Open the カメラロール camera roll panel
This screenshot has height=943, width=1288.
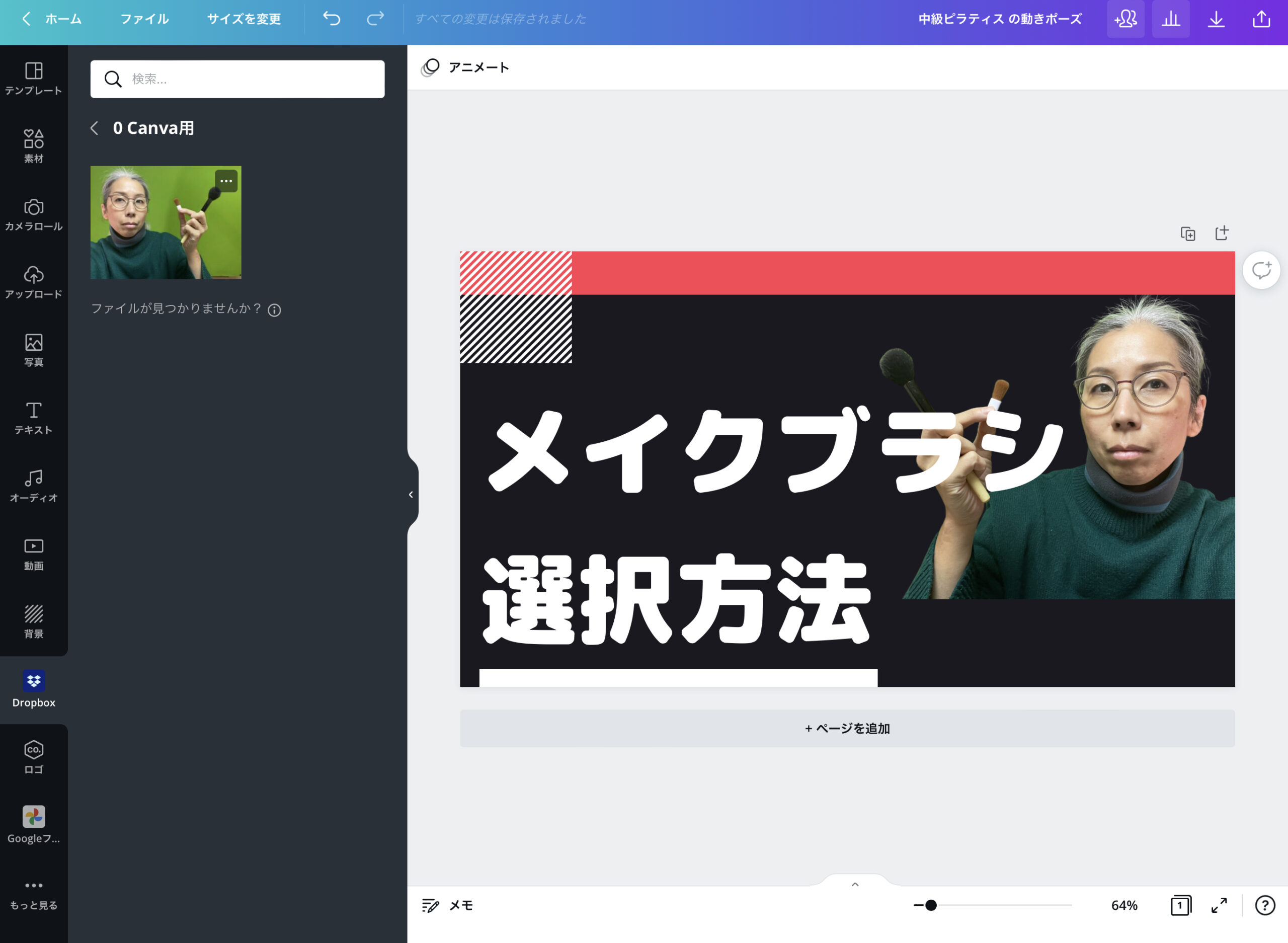tap(34, 215)
